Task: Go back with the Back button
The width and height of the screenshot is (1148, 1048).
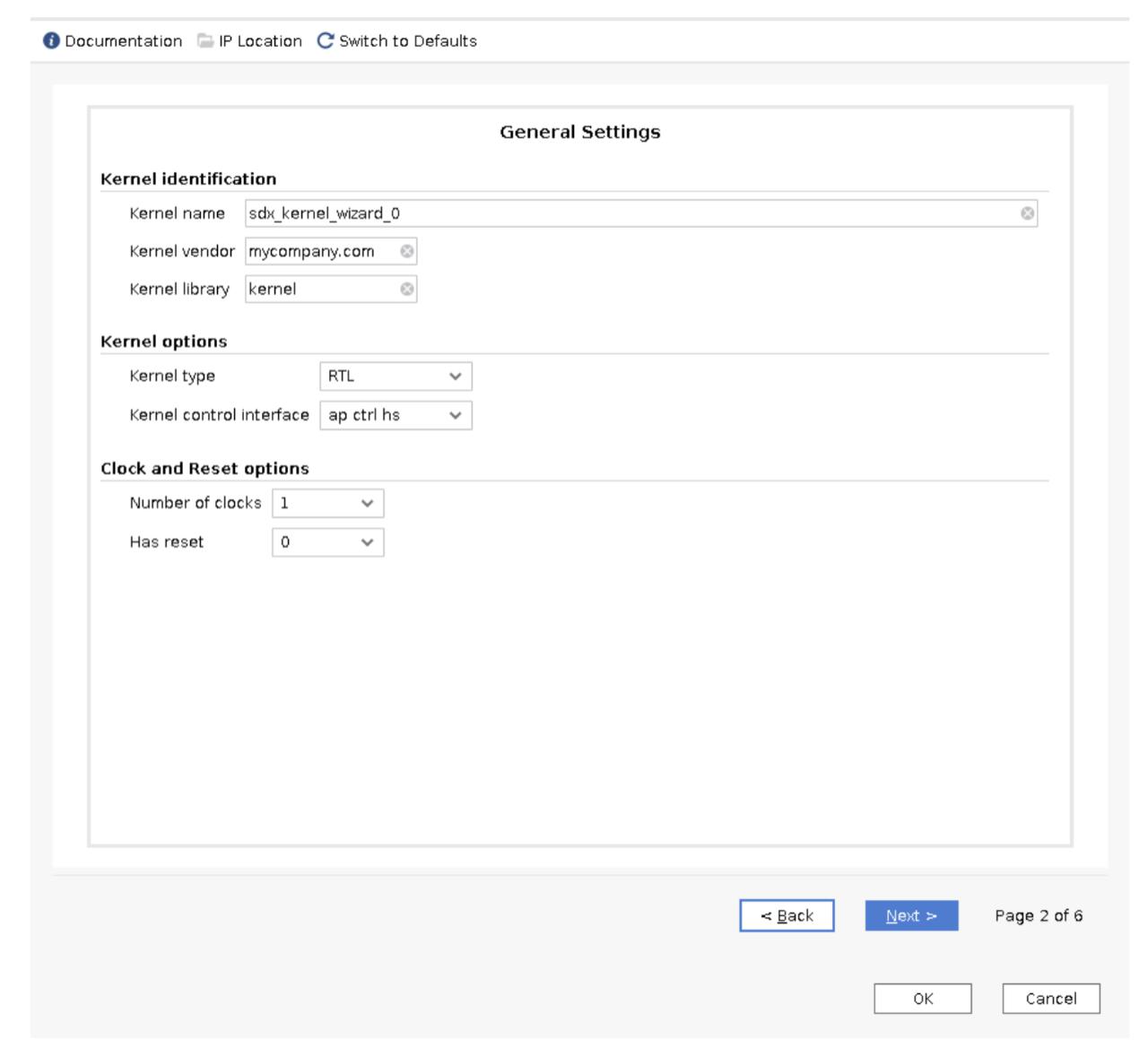Action: pos(787,915)
